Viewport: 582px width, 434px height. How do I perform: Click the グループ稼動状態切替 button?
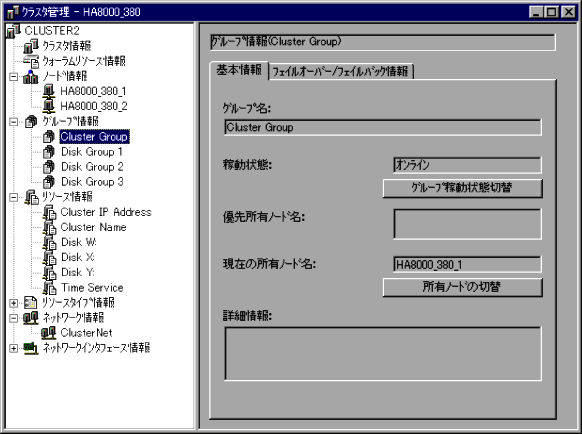pos(462,188)
